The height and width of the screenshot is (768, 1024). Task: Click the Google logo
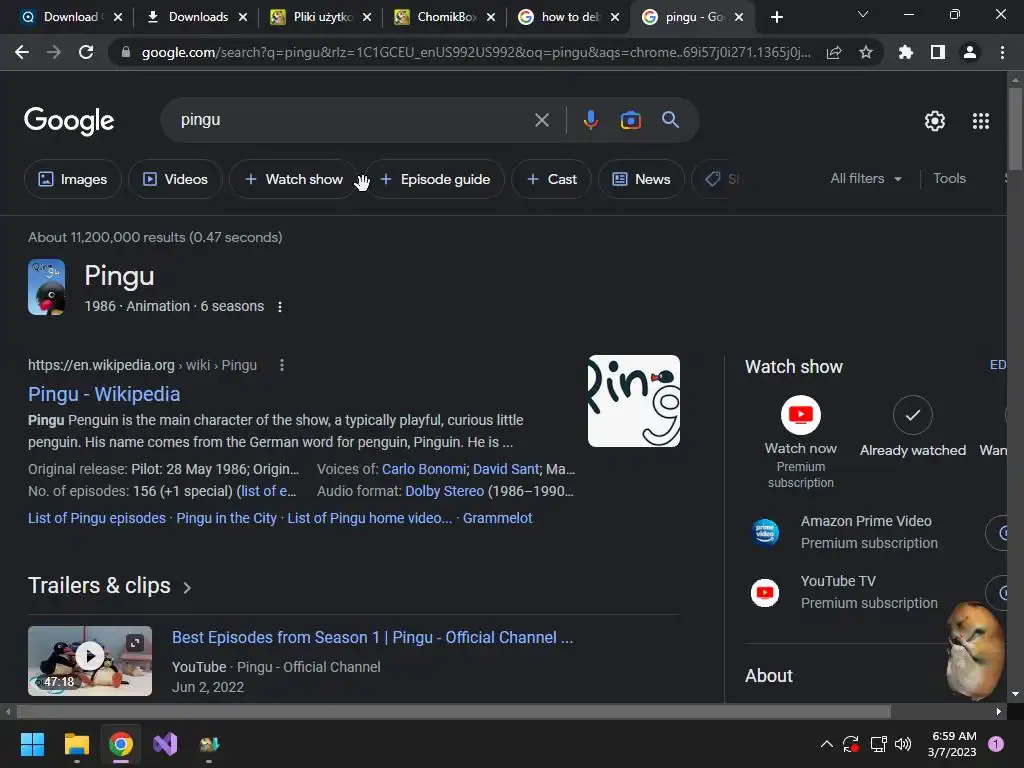click(x=69, y=121)
